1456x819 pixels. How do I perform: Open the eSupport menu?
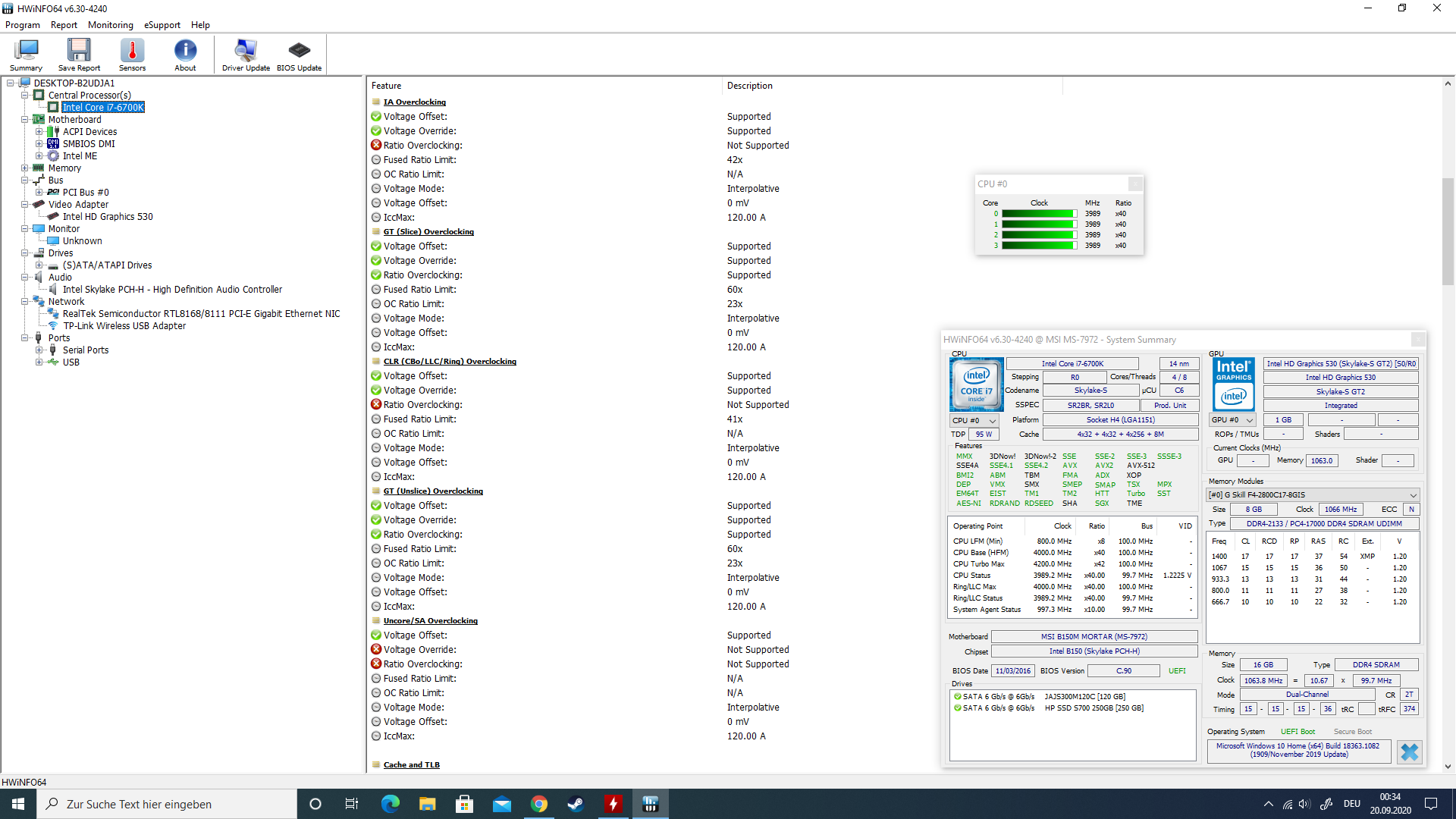(x=162, y=24)
